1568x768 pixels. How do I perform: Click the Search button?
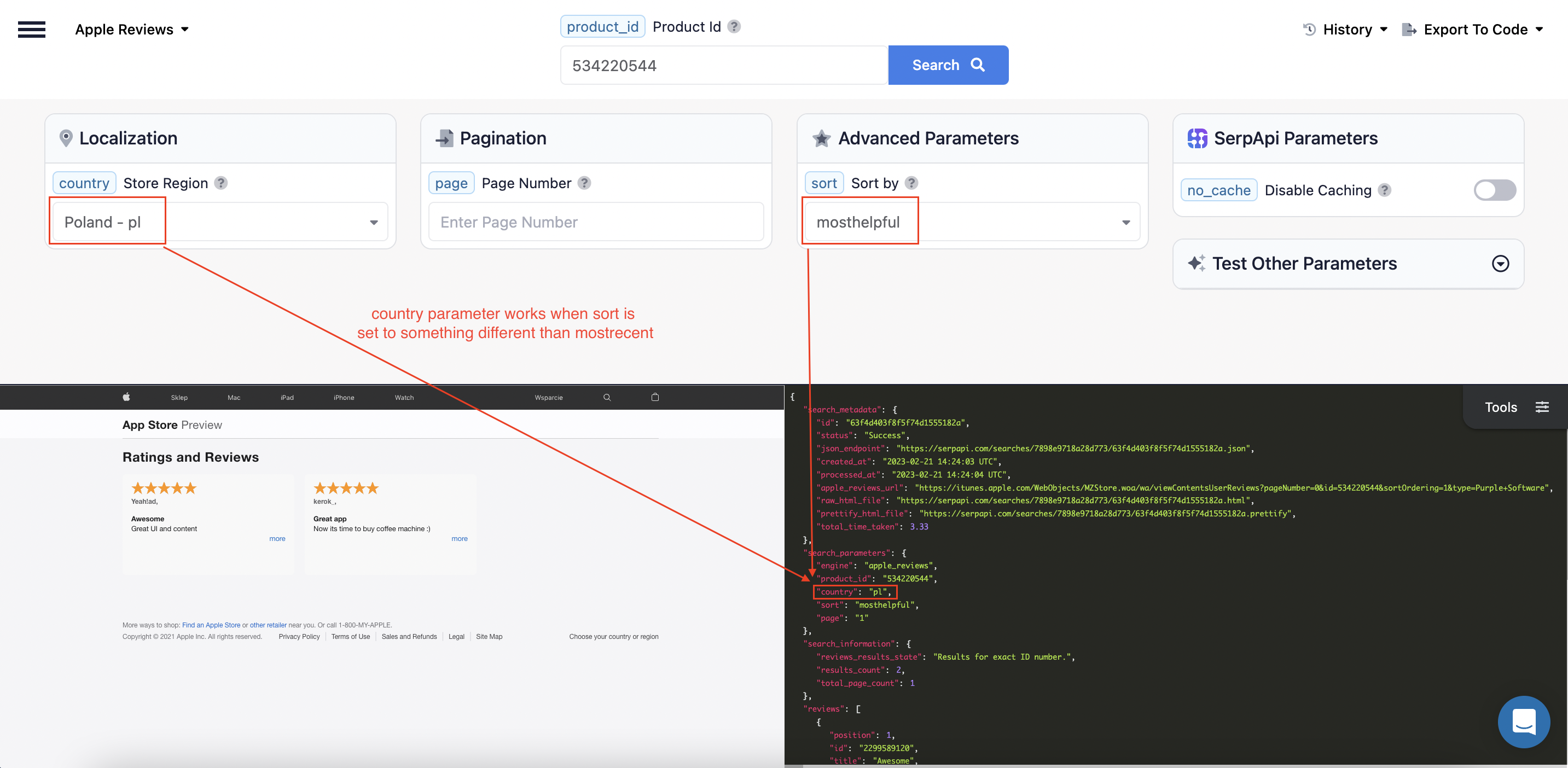pyautogui.click(x=948, y=65)
